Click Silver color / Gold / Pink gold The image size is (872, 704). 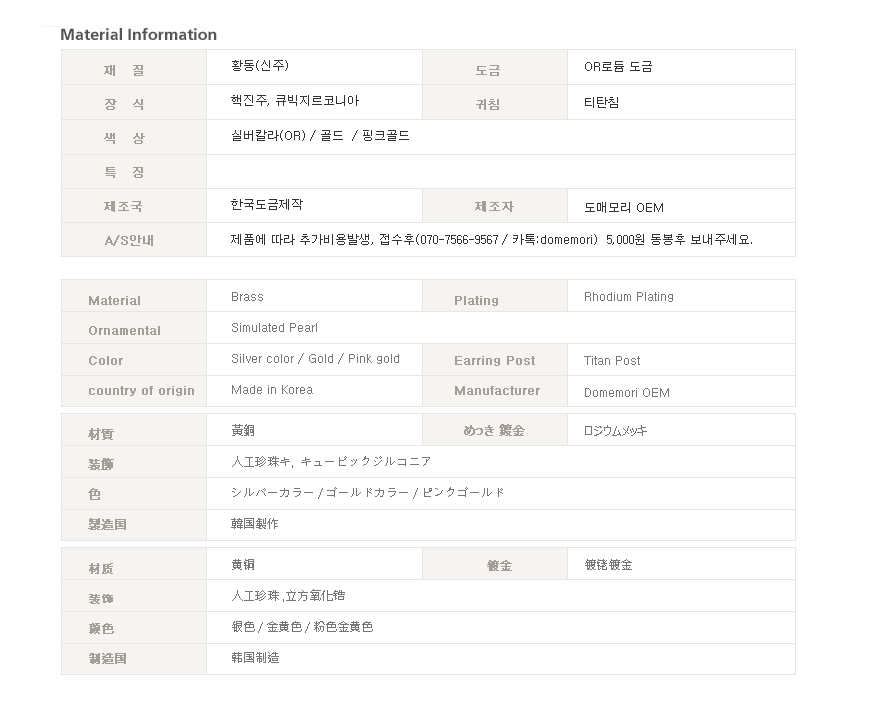tap(315, 359)
